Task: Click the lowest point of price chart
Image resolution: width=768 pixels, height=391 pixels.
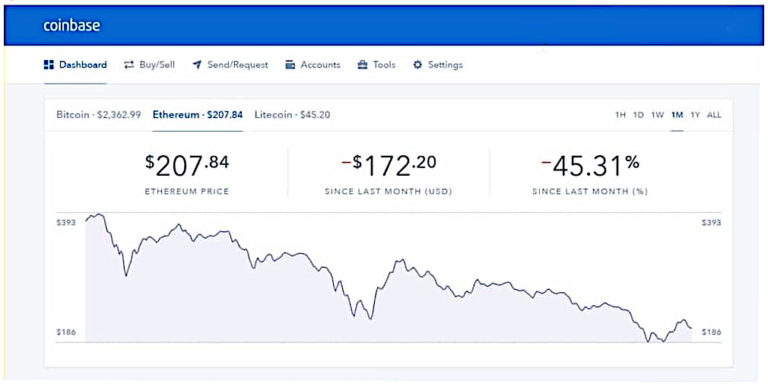Action: pyautogui.click(x=648, y=342)
